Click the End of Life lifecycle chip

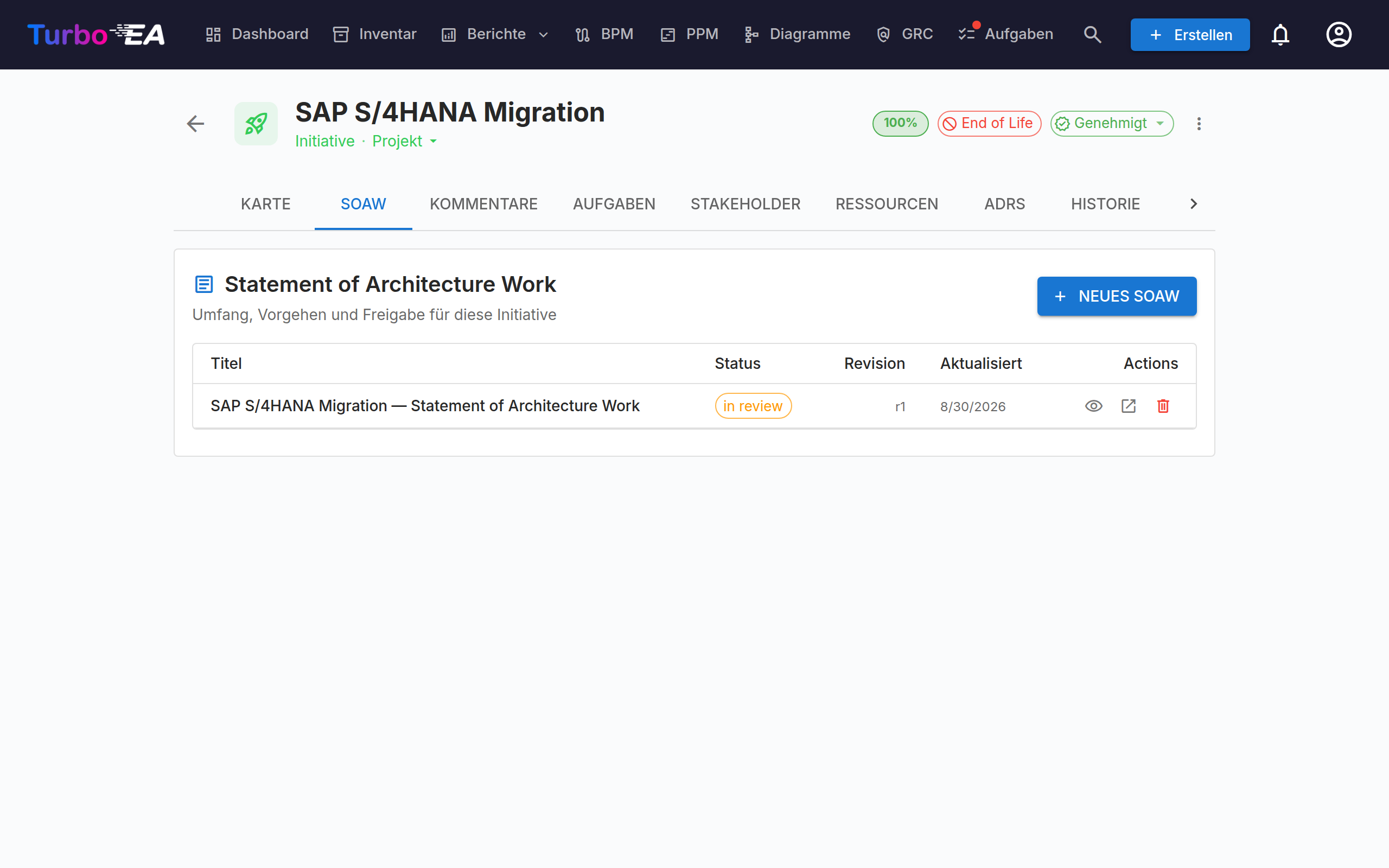coord(989,124)
